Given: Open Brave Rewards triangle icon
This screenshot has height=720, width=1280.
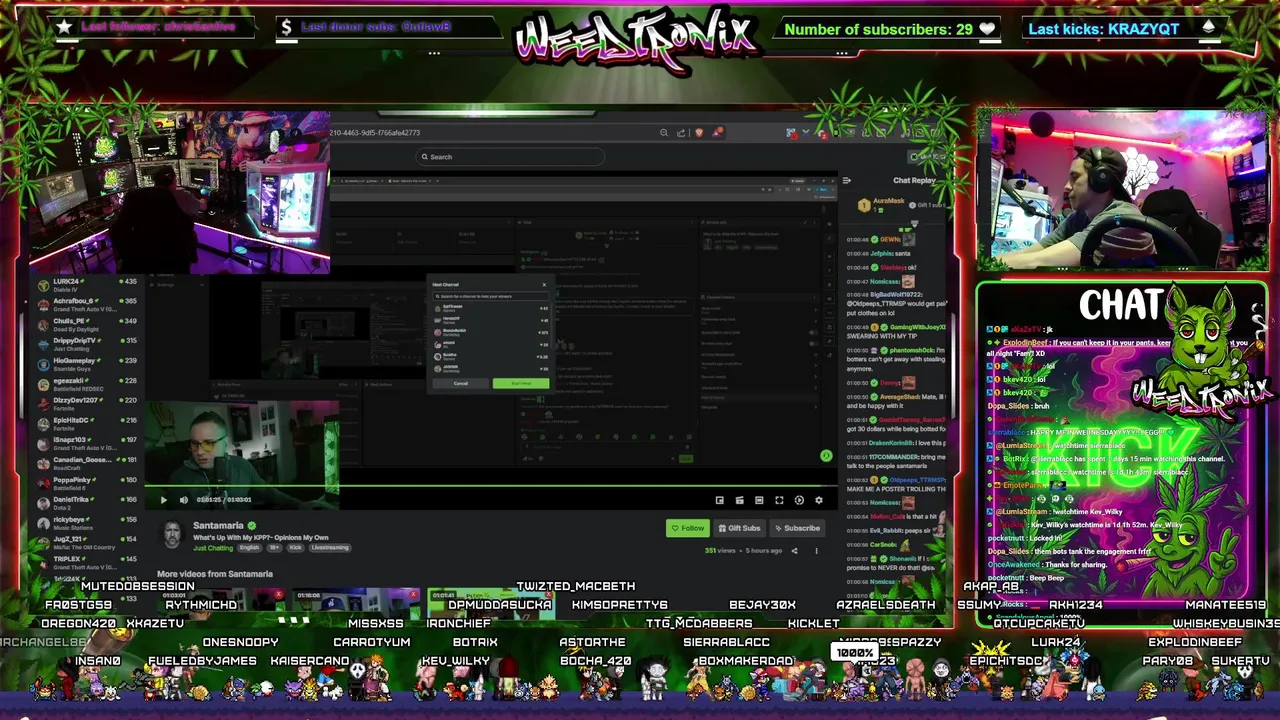Looking at the screenshot, I should pyautogui.click(x=718, y=132).
